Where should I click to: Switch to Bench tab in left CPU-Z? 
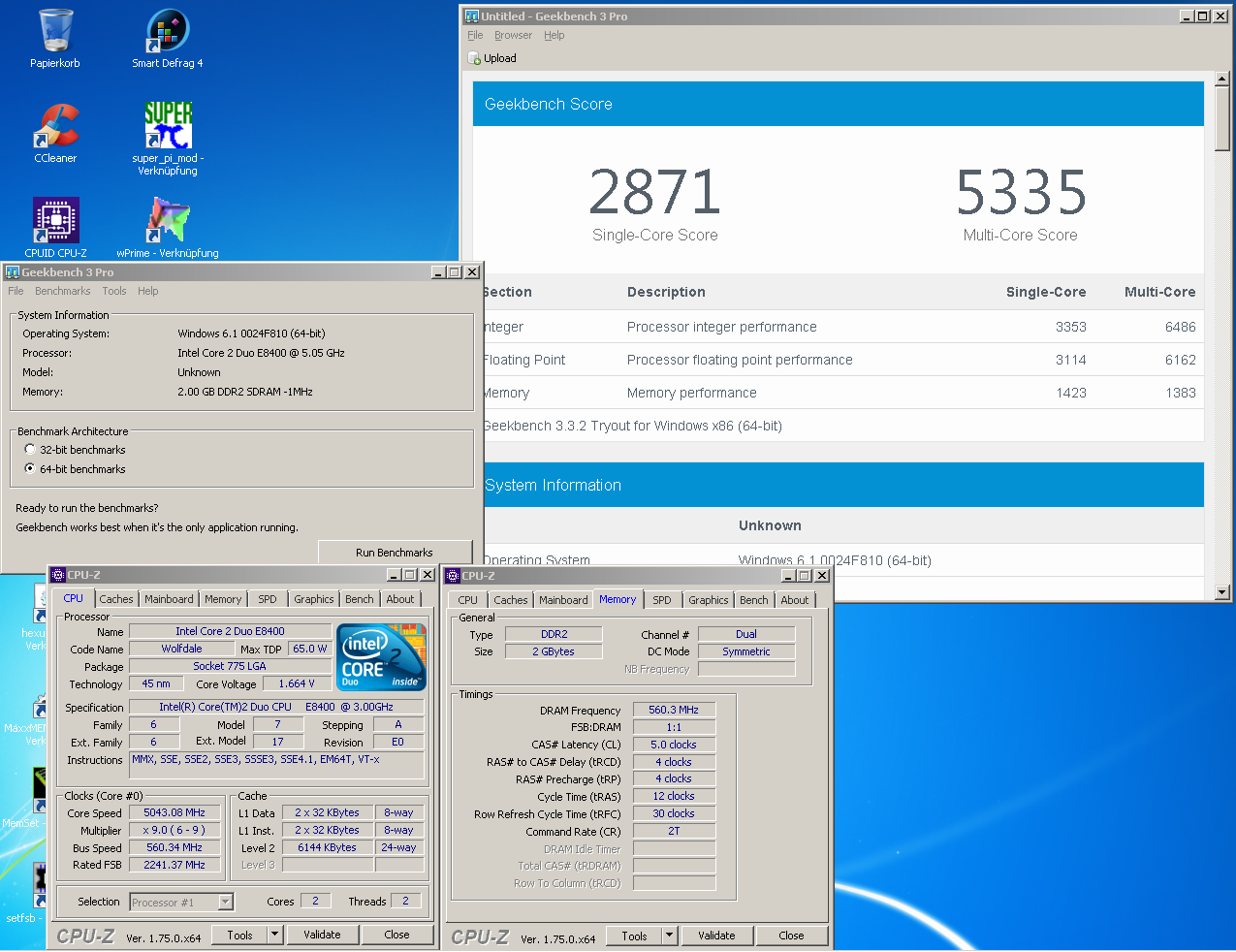360,600
